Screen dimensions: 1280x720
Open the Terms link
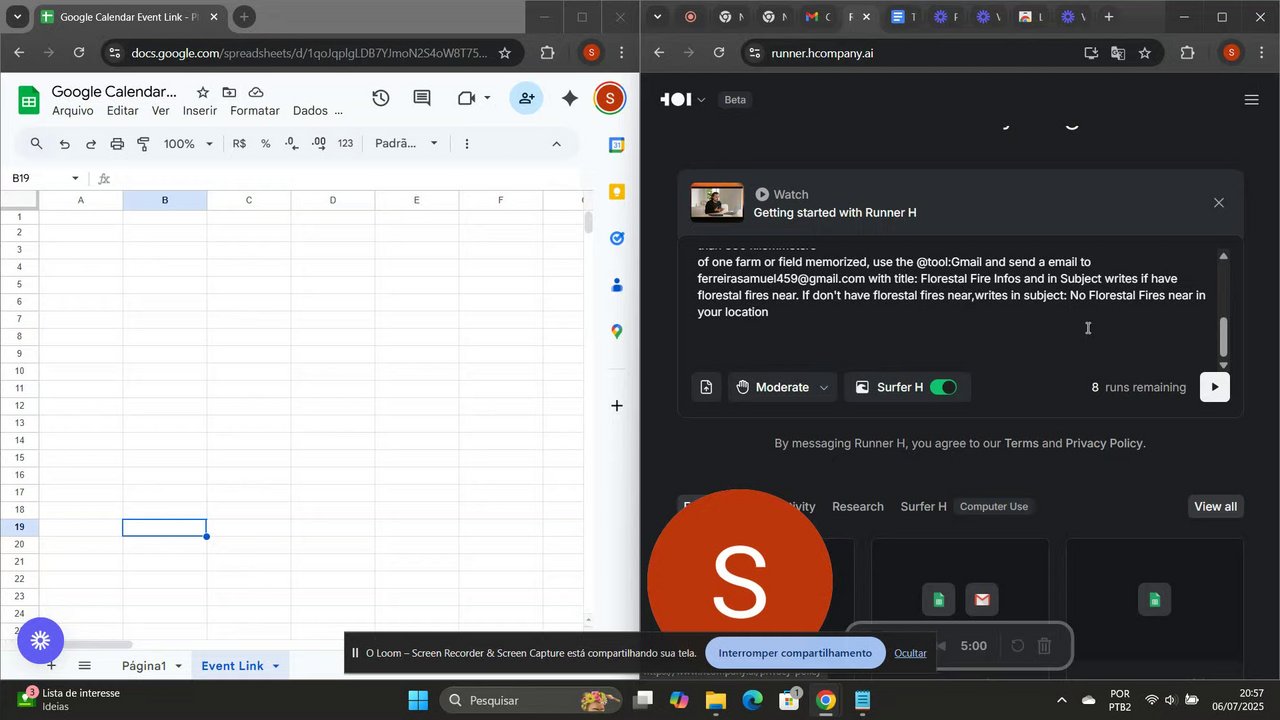1021,443
